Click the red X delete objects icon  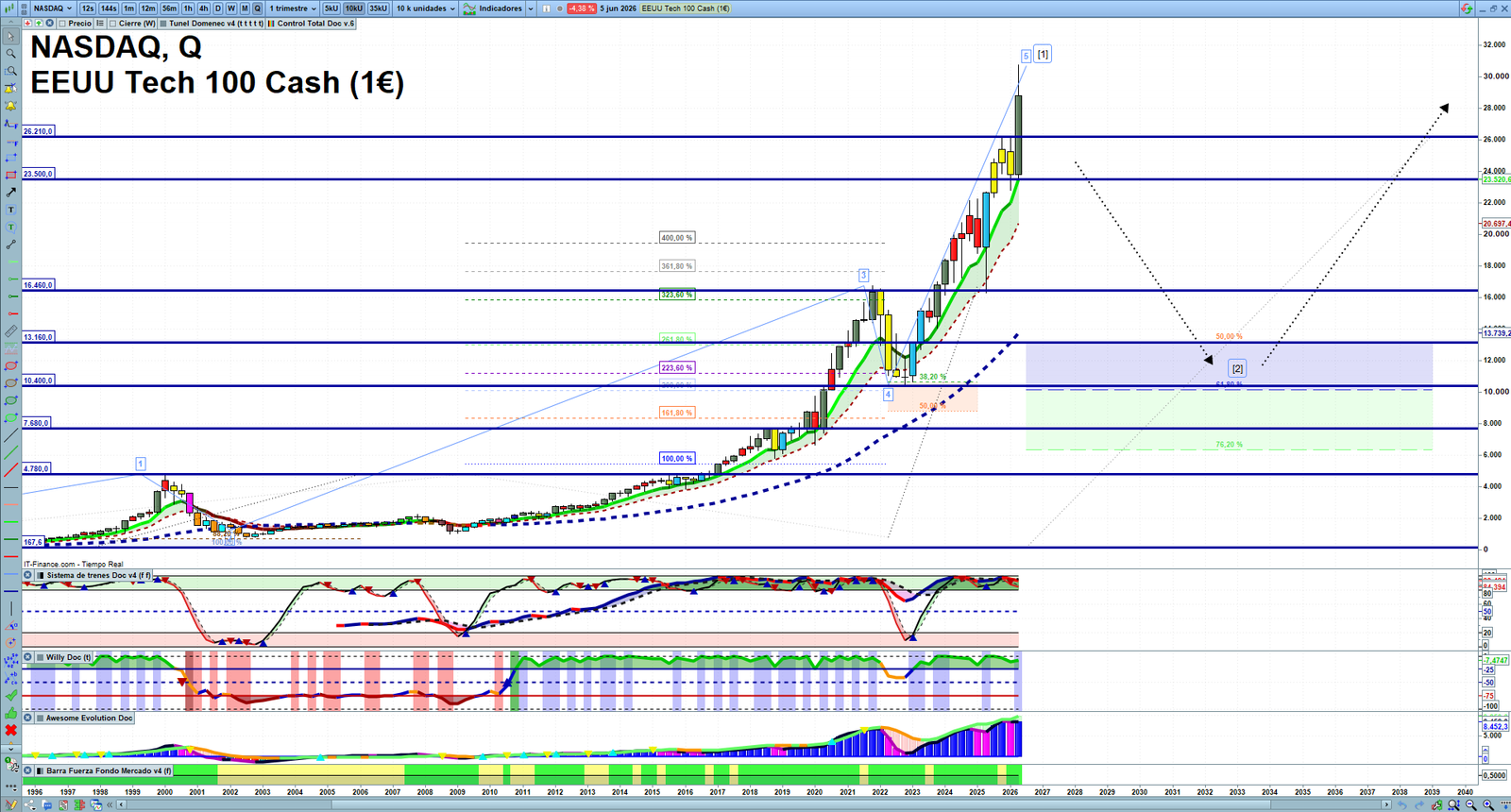[x=10, y=730]
